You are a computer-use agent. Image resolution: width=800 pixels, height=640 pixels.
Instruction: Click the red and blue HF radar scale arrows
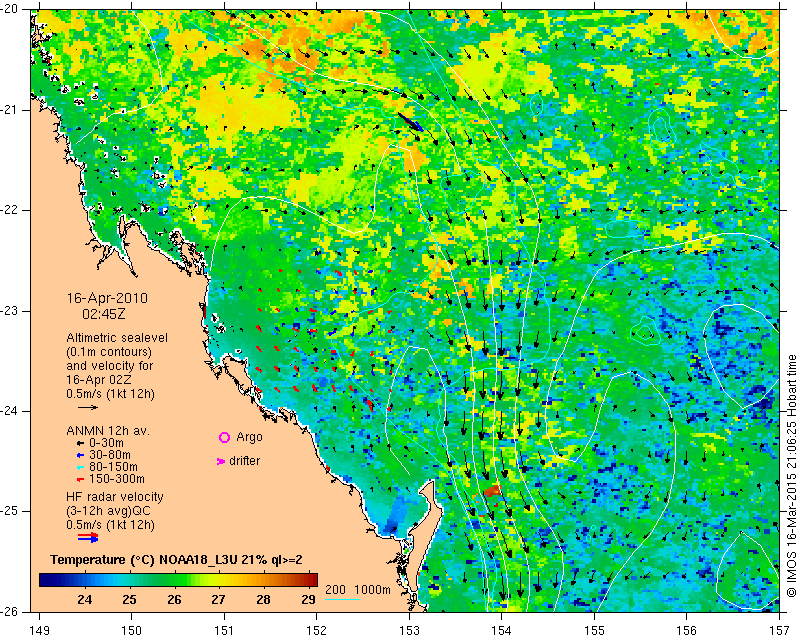click(88, 536)
